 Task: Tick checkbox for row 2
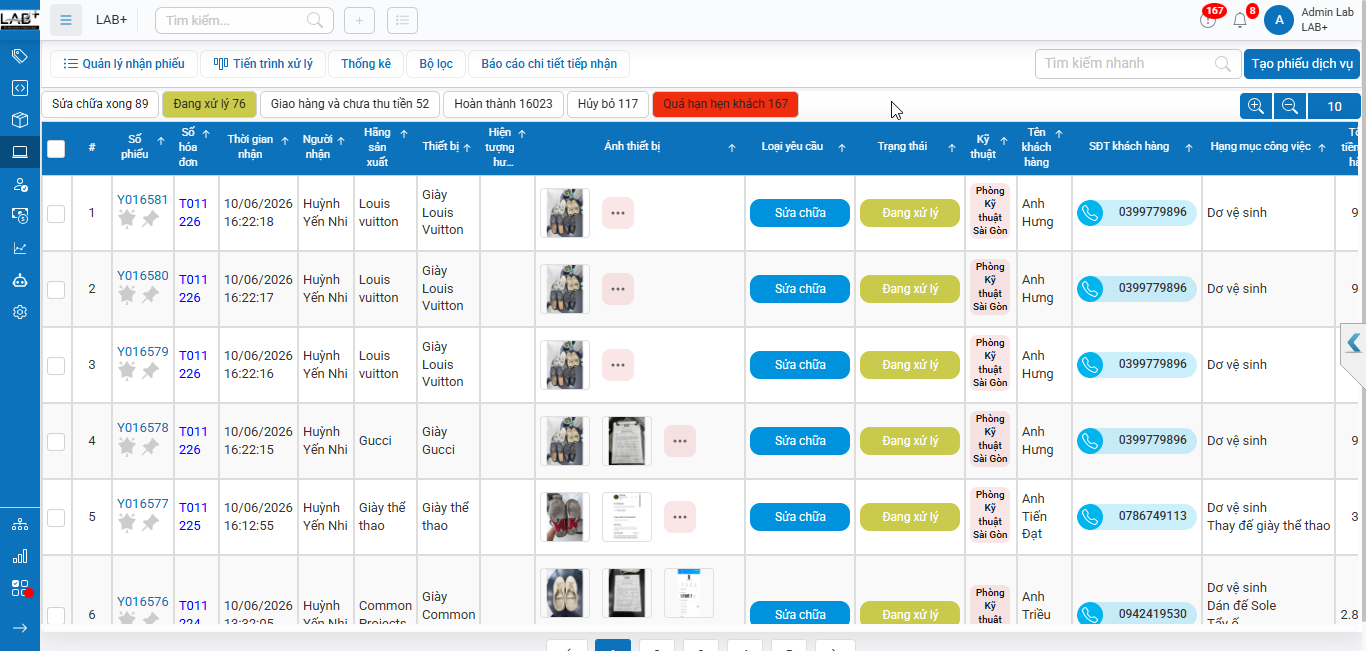pyautogui.click(x=56, y=289)
